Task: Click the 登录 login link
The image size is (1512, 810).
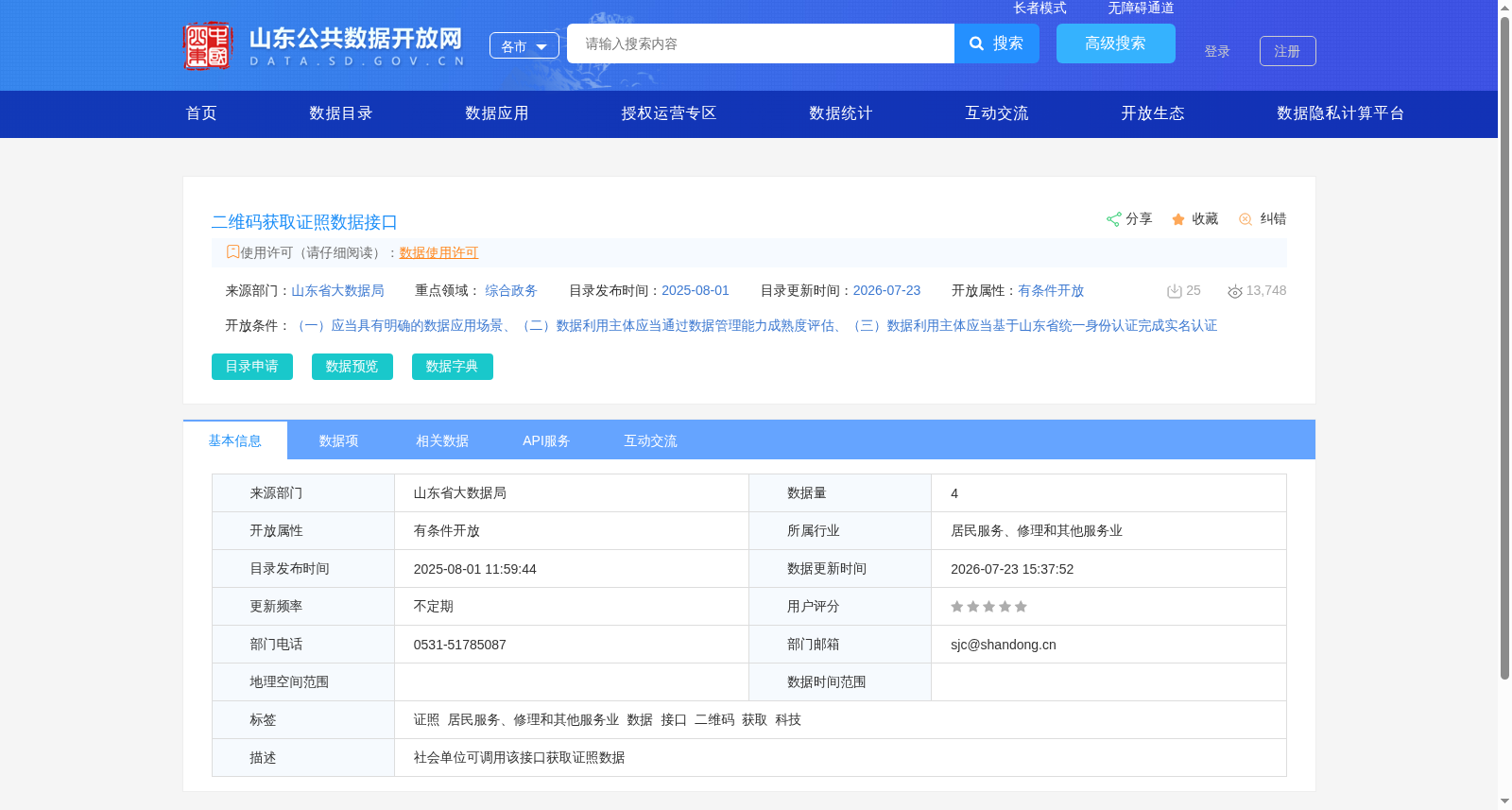Action: click(1217, 51)
